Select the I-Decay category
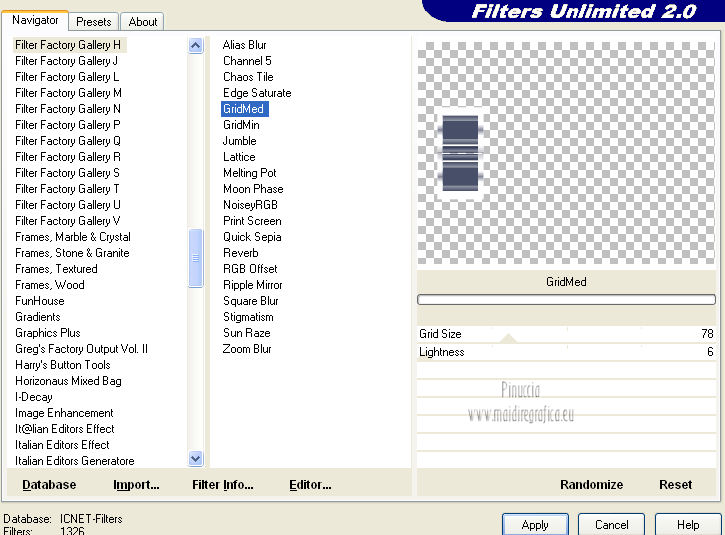The image size is (725, 535). point(34,397)
